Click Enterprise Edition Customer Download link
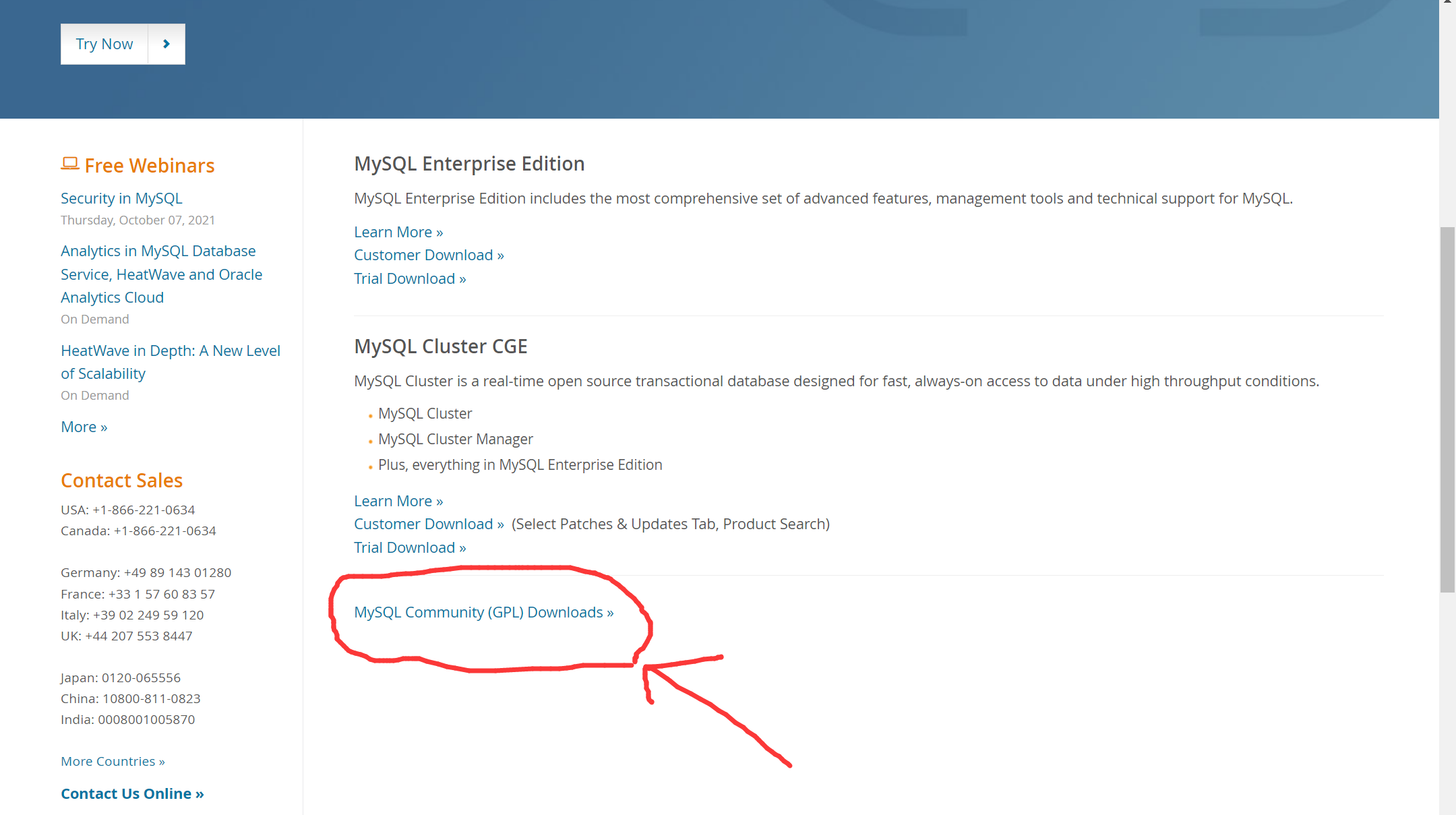The width and height of the screenshot is (1456, 815). (429, 255)
